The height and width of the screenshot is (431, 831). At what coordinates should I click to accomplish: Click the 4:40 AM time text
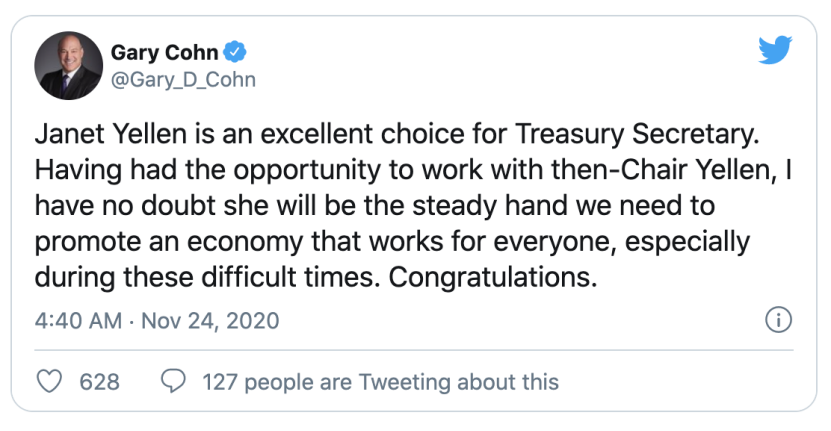coord(78,321)
